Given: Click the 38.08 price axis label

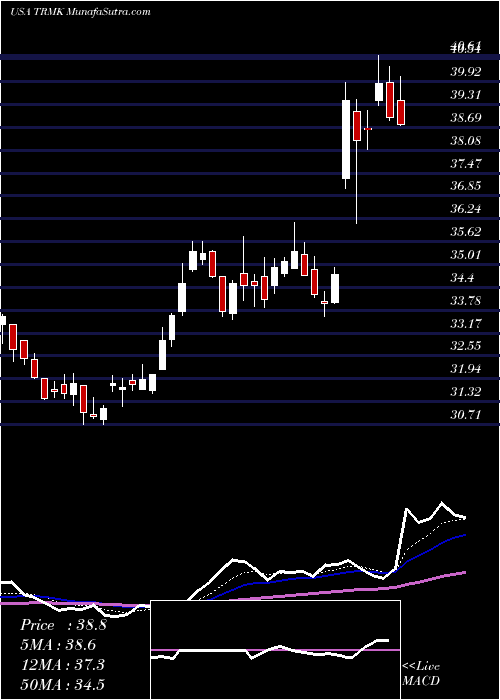Looking at the screenshot, I should pos(466,141).
